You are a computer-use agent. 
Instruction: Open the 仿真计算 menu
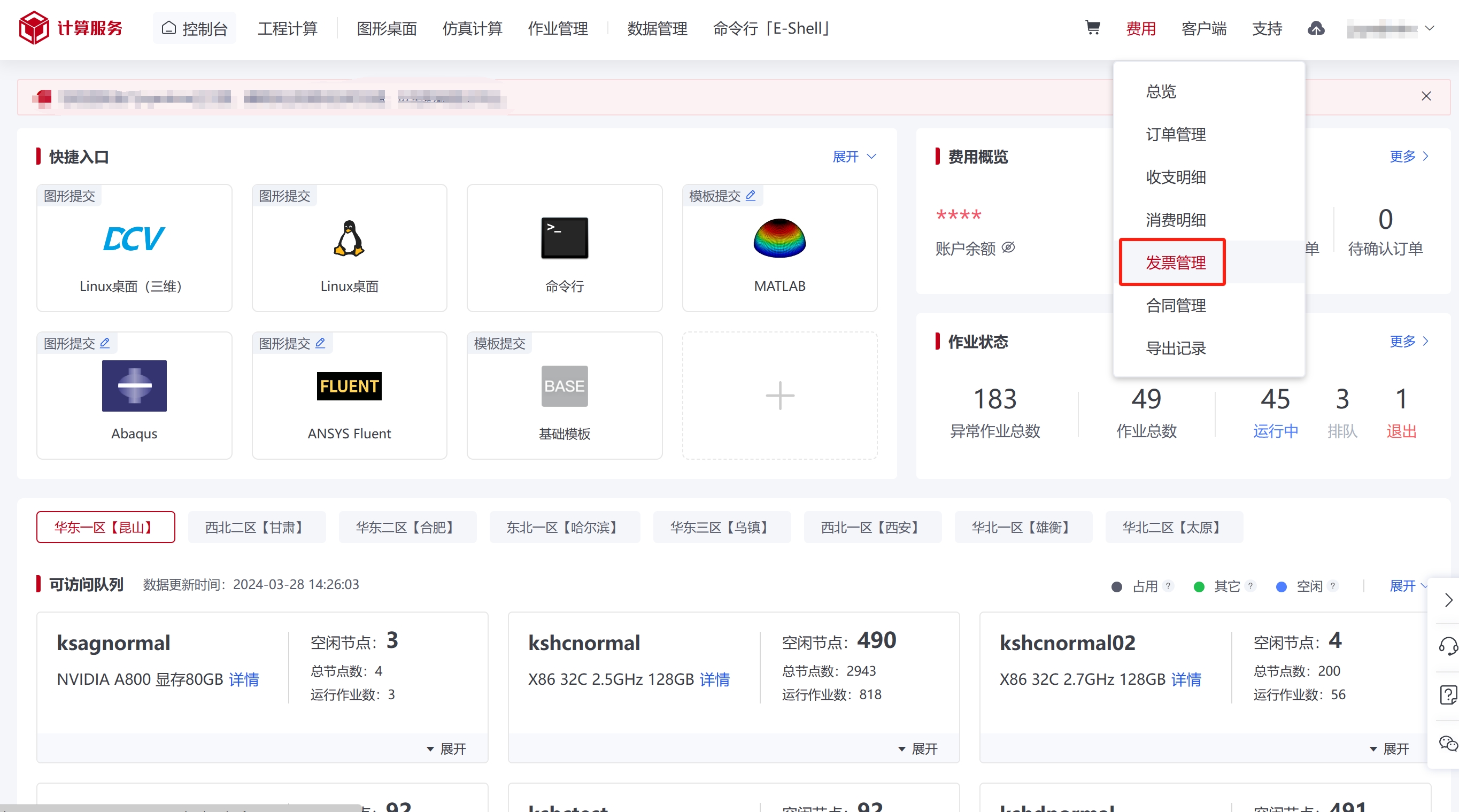(x=473, y=28)
